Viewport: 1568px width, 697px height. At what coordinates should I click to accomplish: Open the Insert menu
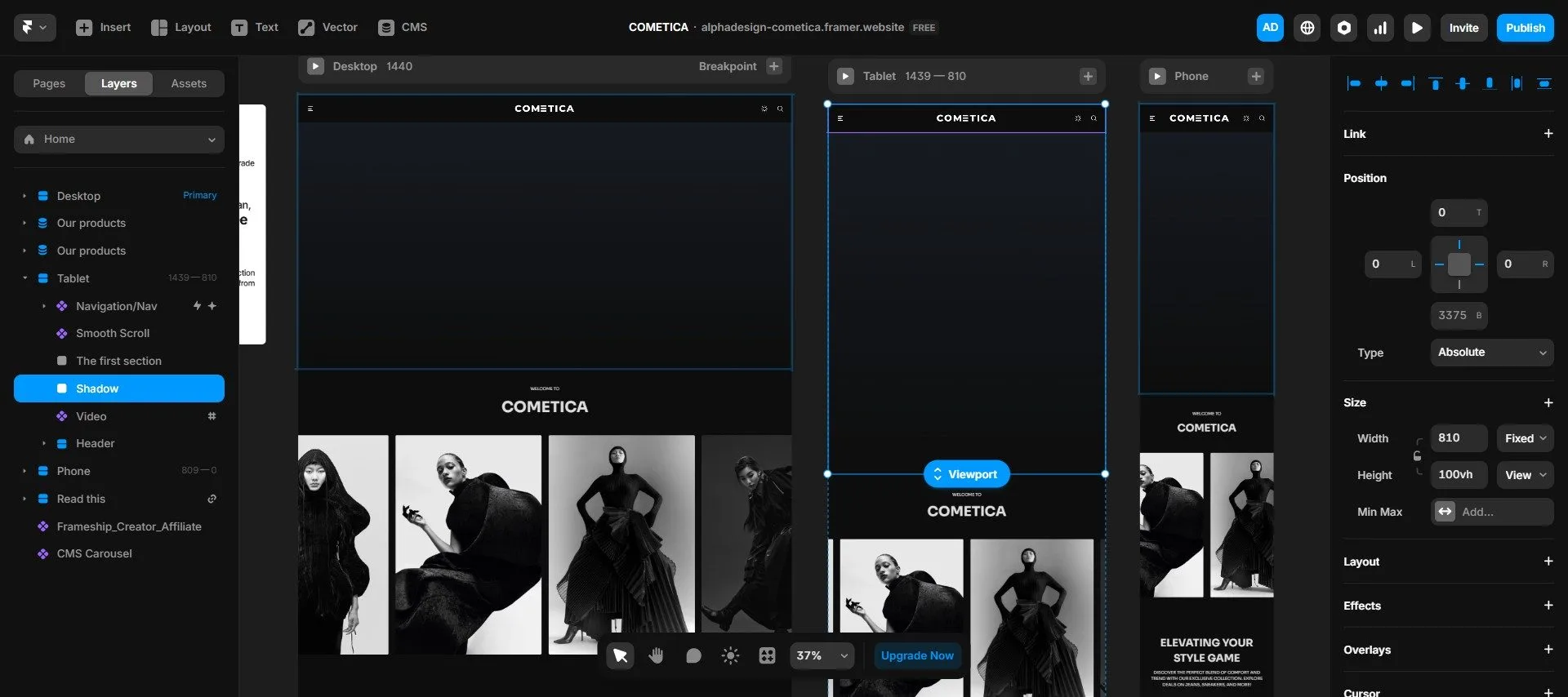(x=103, y=28)
